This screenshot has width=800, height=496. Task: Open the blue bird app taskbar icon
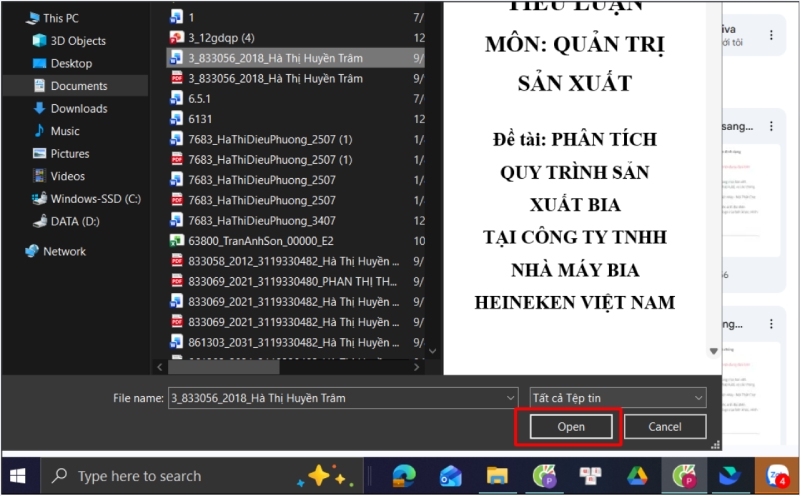click(x=730, y=476)
